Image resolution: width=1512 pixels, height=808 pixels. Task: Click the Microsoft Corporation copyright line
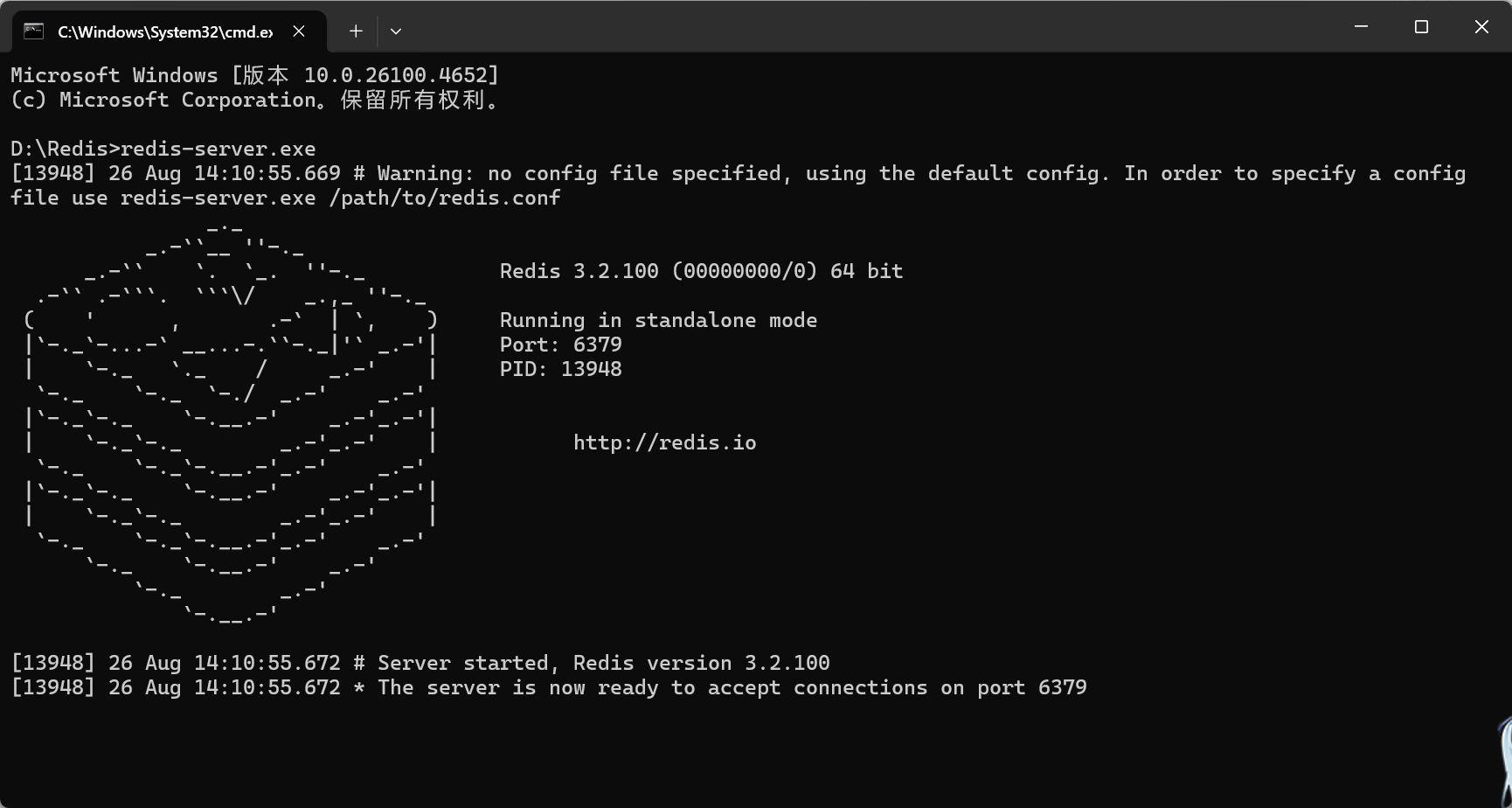[x=254, y=100]
